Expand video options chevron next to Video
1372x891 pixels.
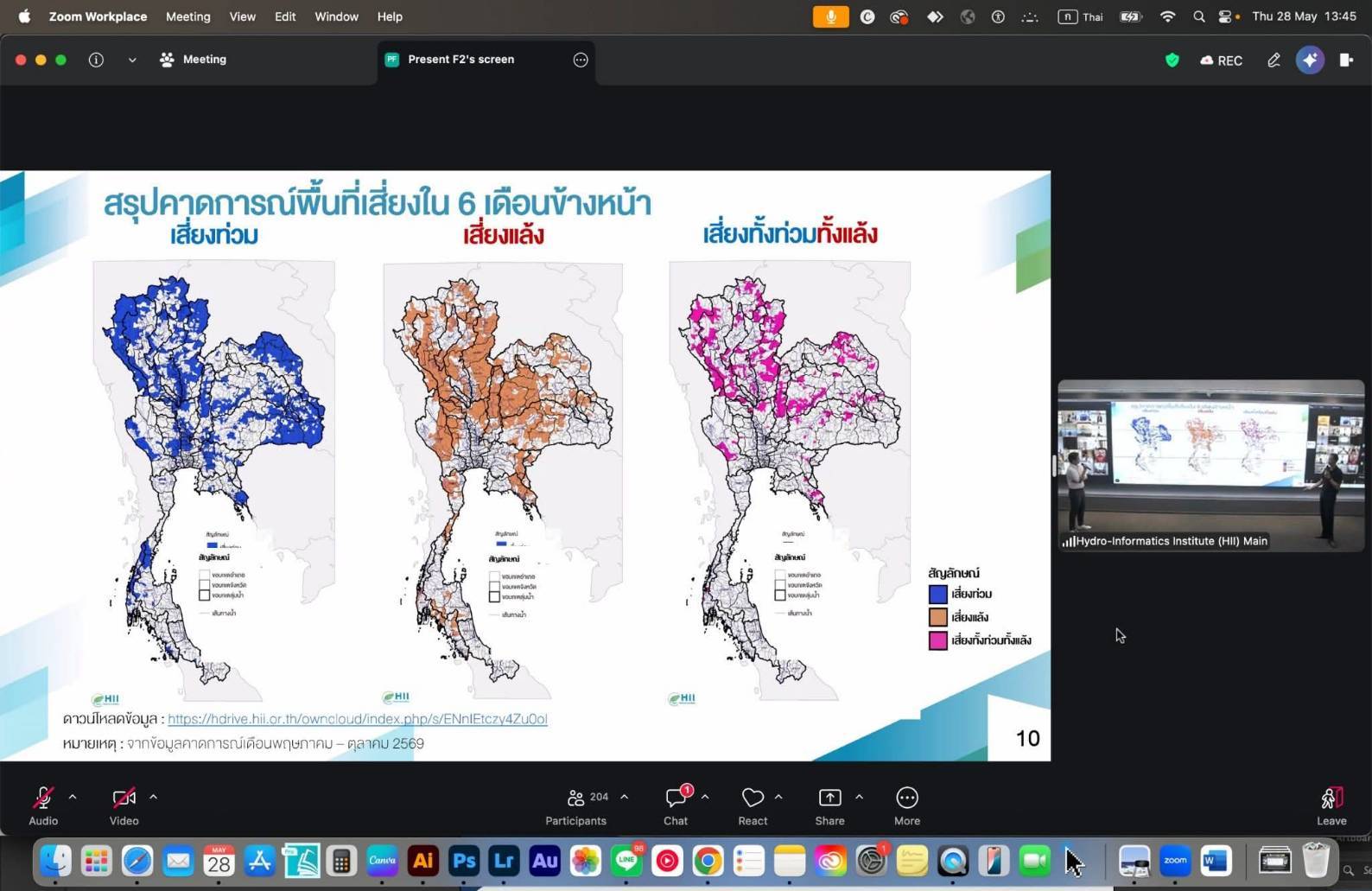pyautogui.click(x=153, y=797)
